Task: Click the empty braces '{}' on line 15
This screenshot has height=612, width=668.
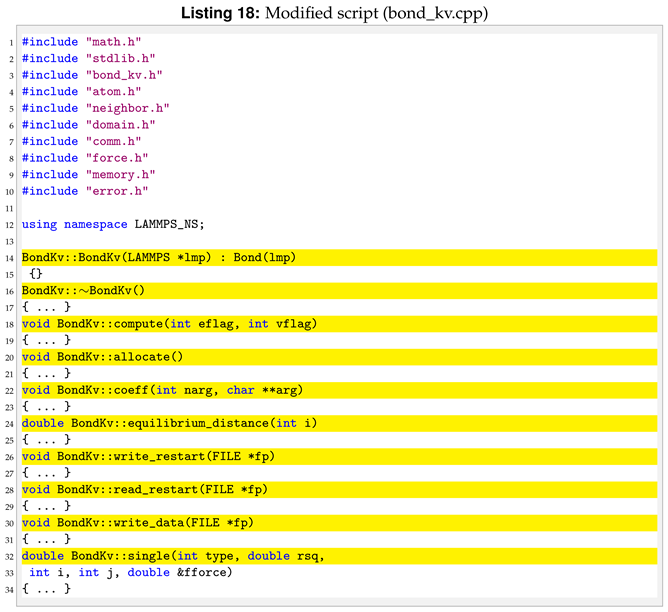Action: click(x=36, y=273)
